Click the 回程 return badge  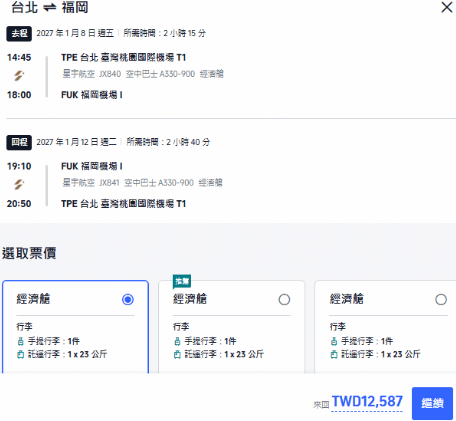coord(19,142)
